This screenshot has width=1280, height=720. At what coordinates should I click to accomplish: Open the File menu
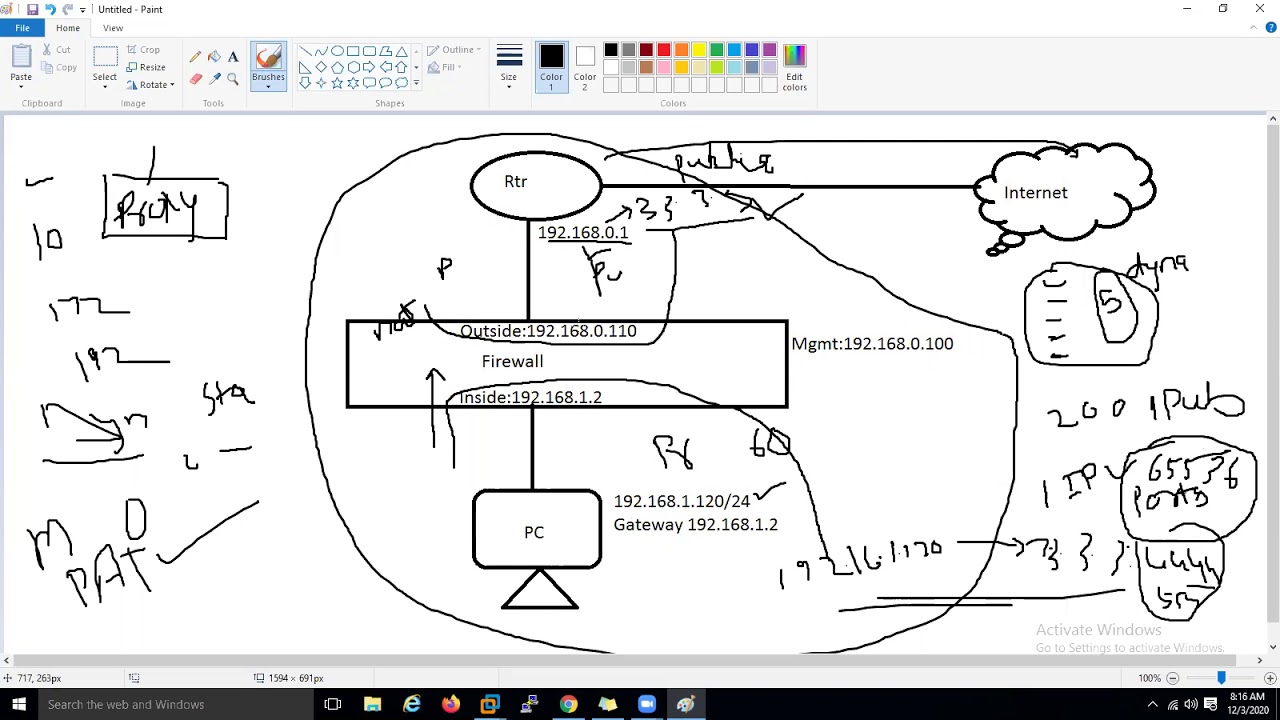tap(22, 28)
